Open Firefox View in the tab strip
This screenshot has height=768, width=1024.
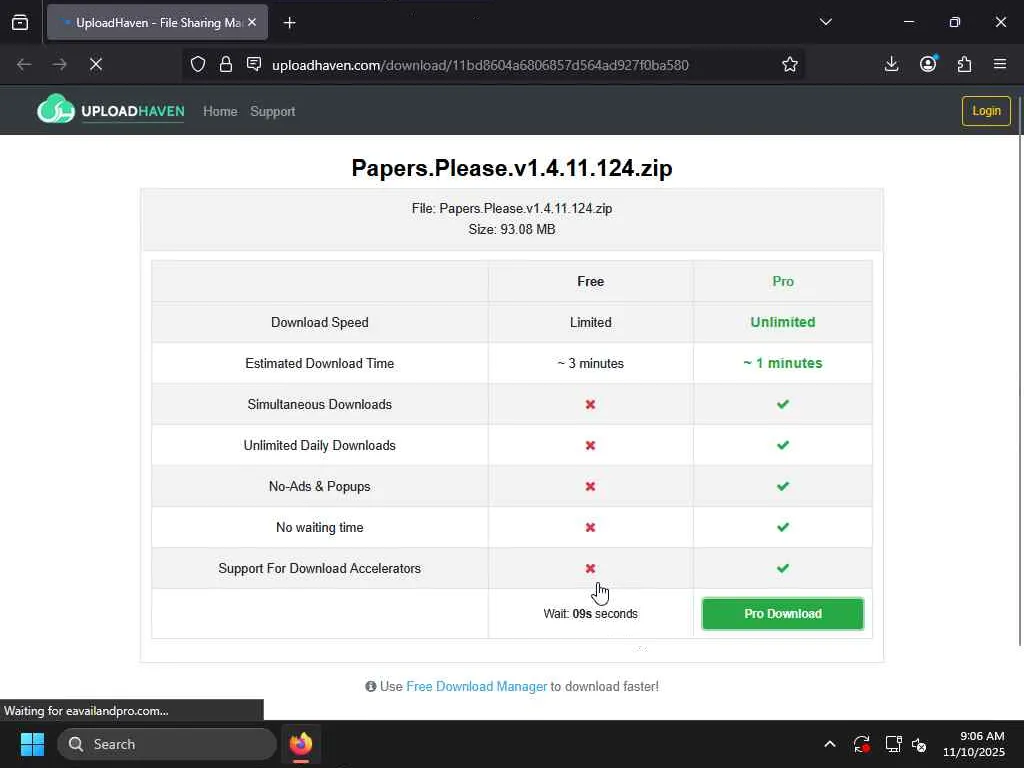pyautogui.click(x=20, y=22)
